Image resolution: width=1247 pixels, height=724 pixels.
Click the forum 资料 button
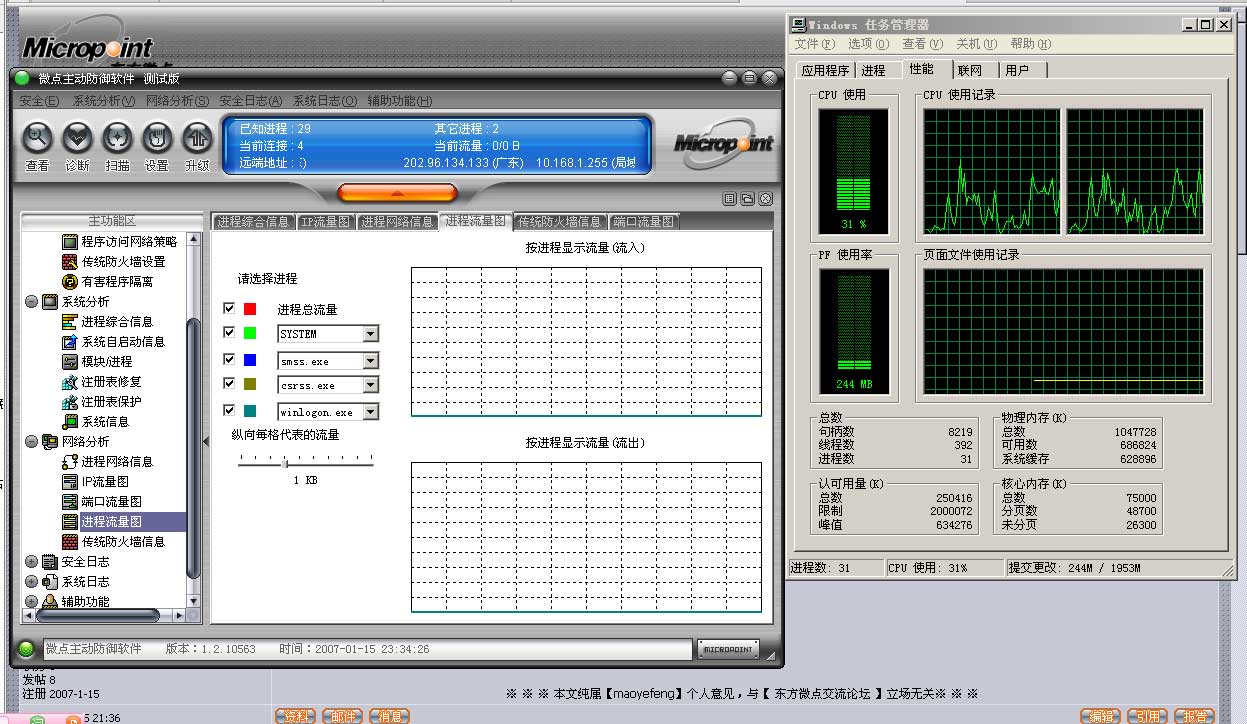pos(295,716)
